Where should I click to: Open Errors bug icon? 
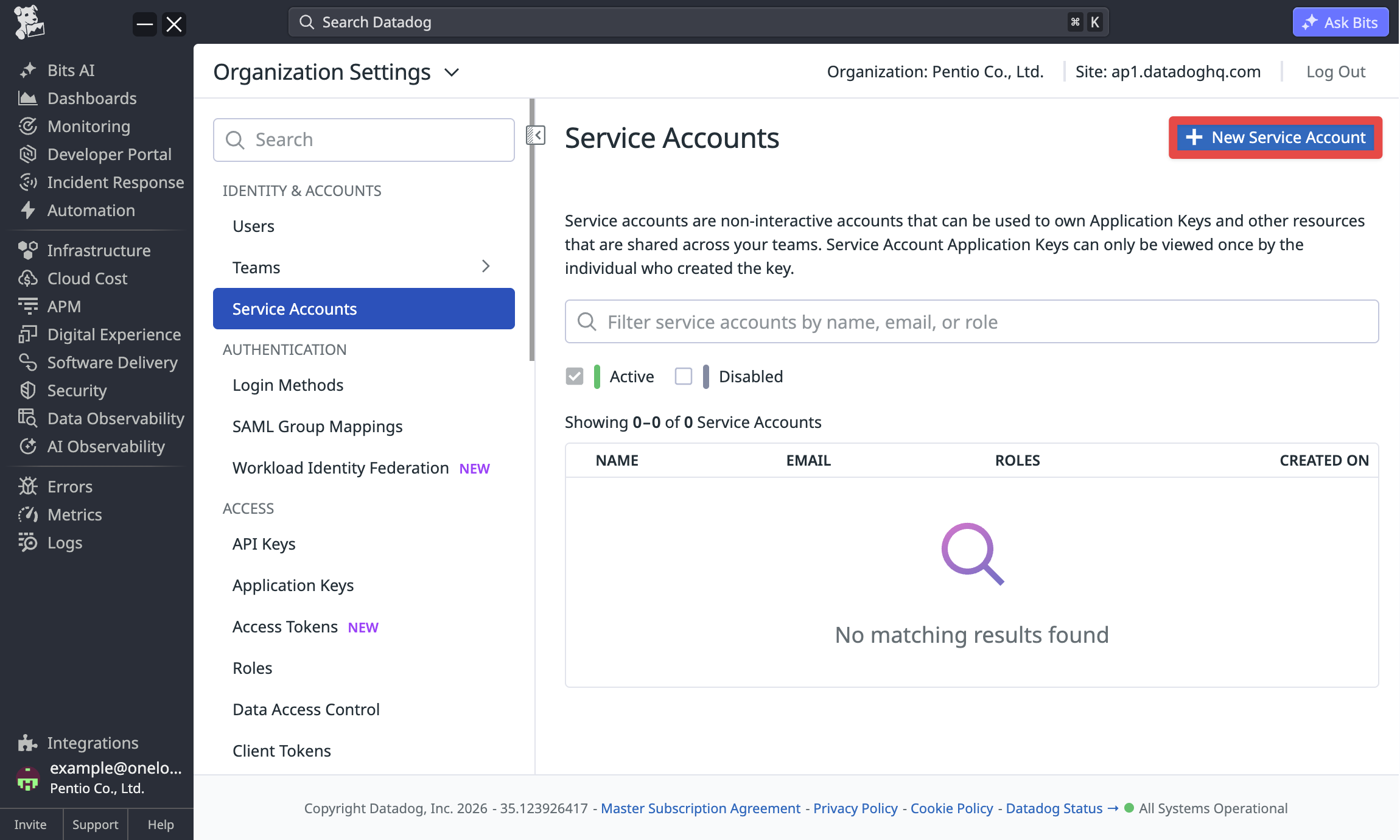pyautogui.click(x=28, y=487)
